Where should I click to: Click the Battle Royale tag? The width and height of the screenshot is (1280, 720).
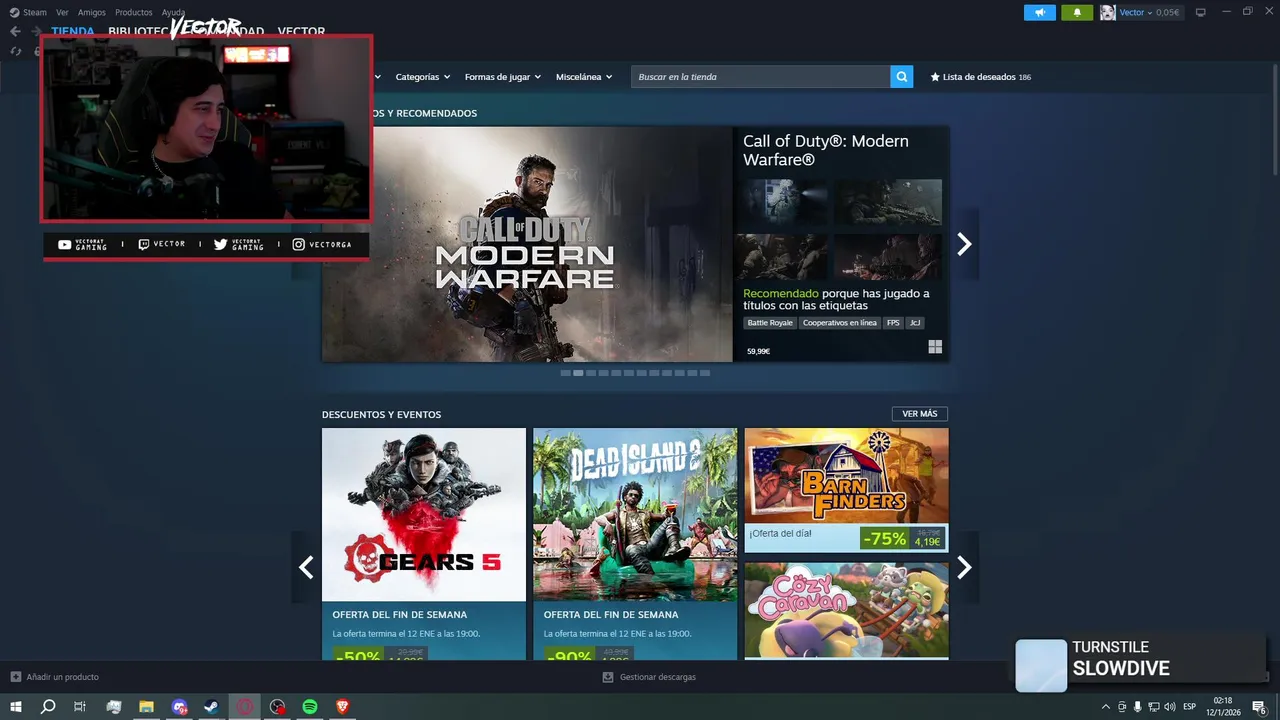click(770, 323)
